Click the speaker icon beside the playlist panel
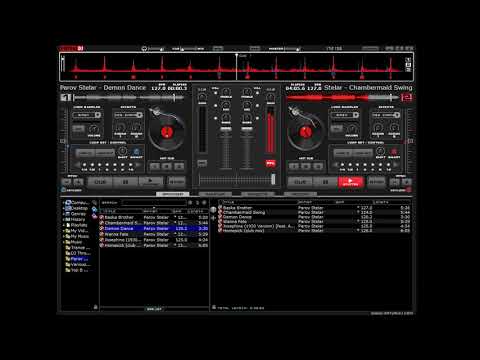Viewport: 480px width, 360px height. [214, 218]
